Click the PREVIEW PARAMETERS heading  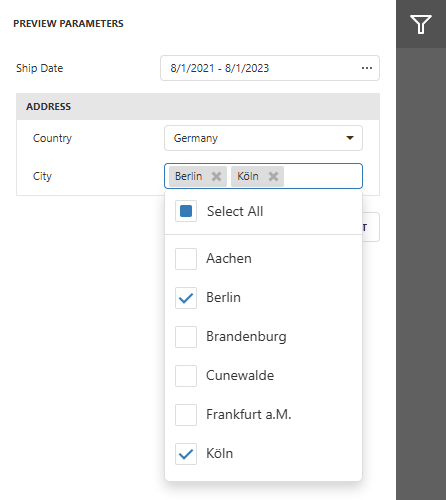coord(68,24)
